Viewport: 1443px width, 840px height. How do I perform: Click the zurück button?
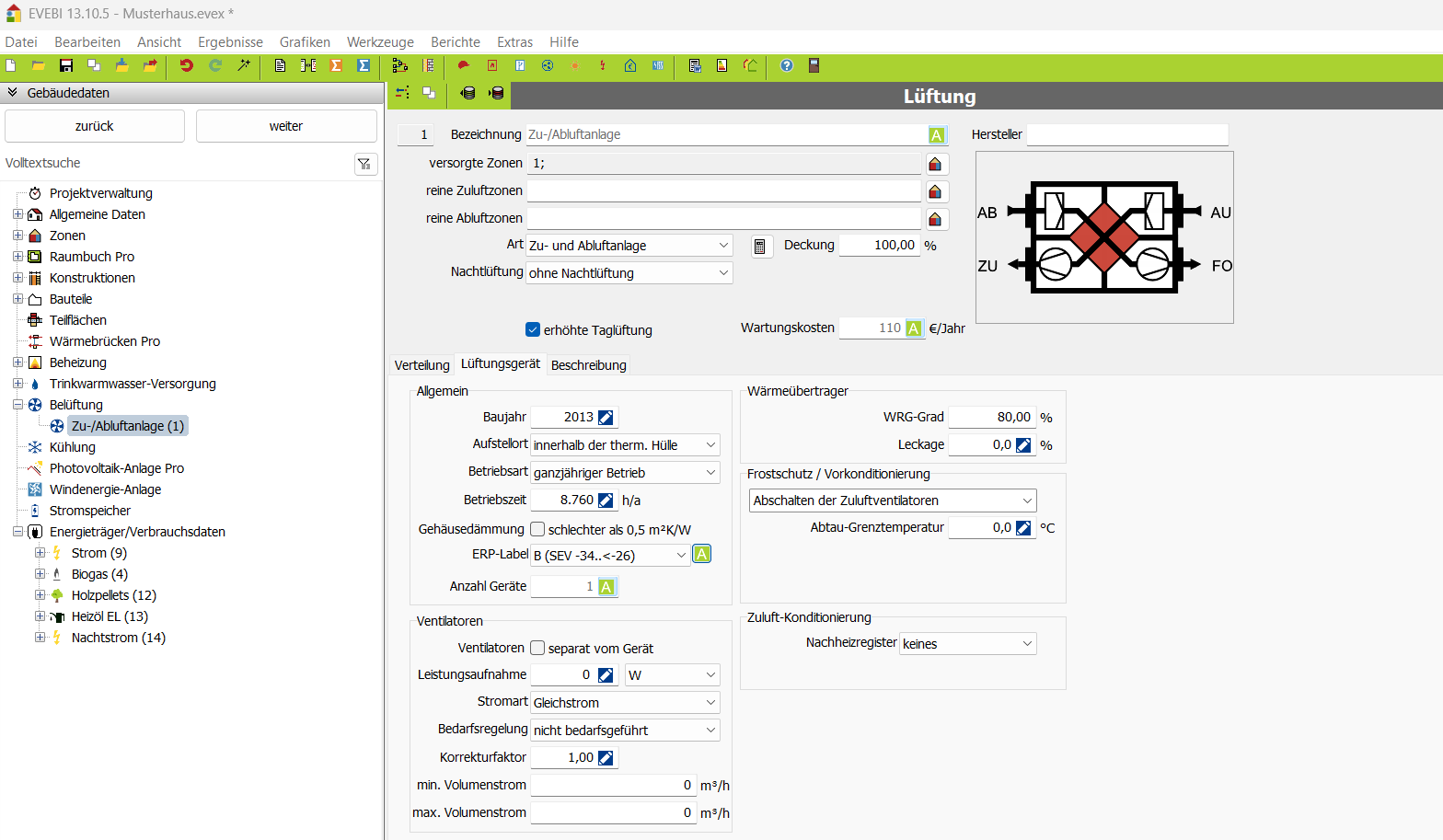[95, 126]
